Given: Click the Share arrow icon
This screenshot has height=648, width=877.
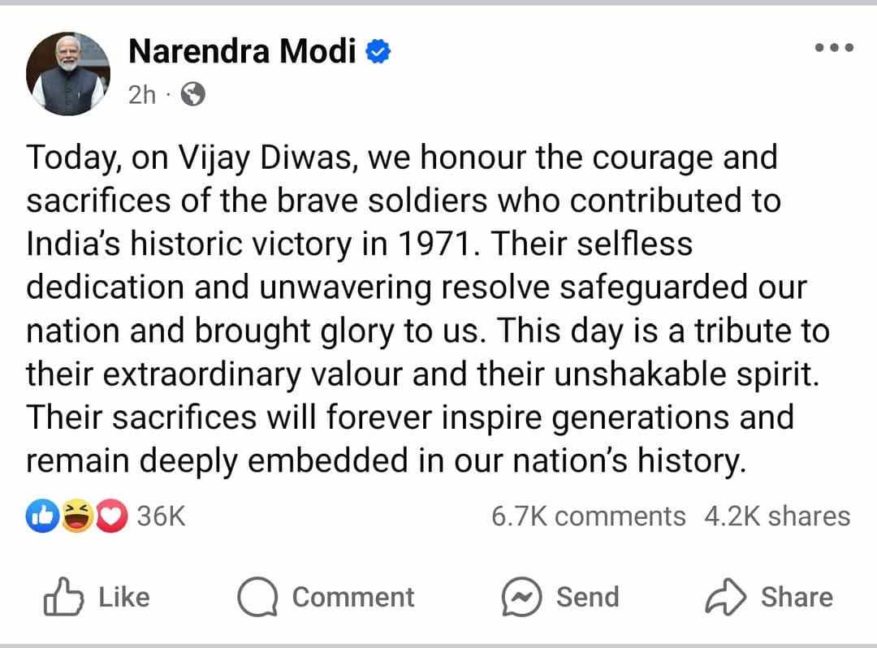Looking at the screenshot, I should coord(725,597).
